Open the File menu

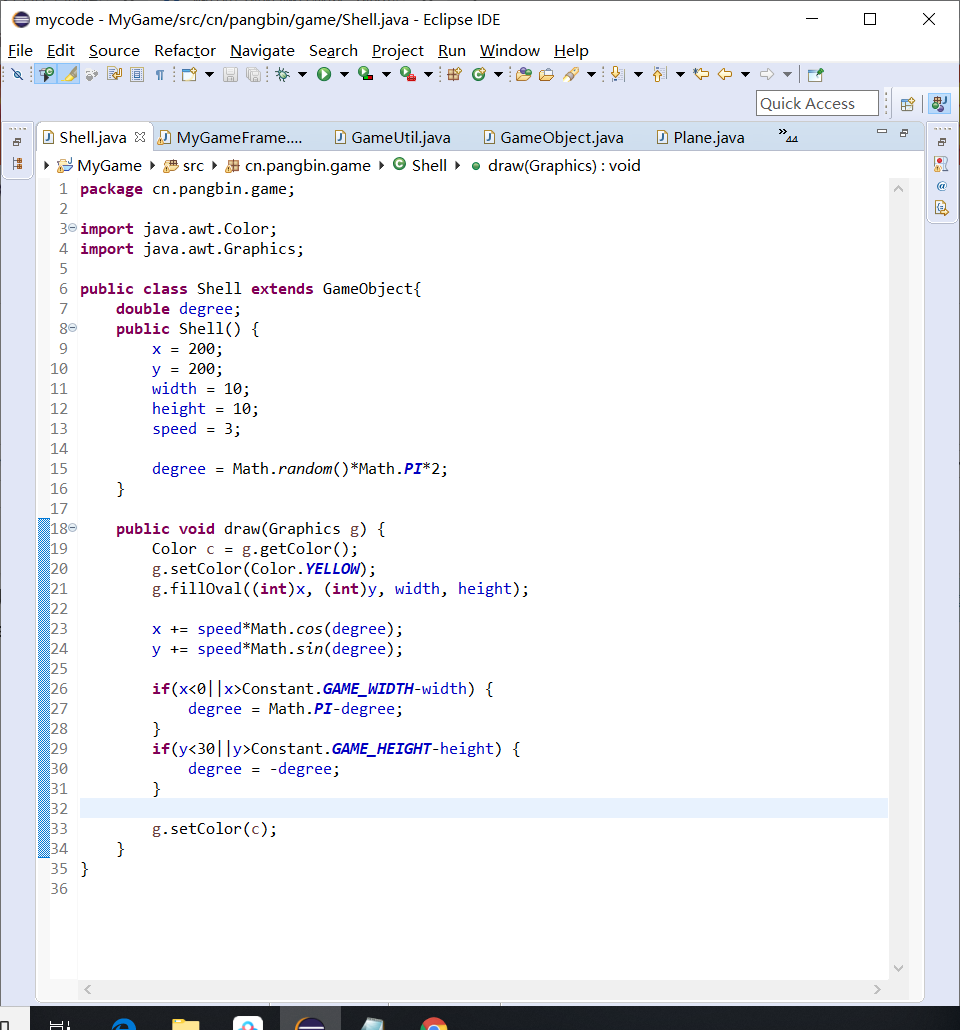(x=20, y=51)
